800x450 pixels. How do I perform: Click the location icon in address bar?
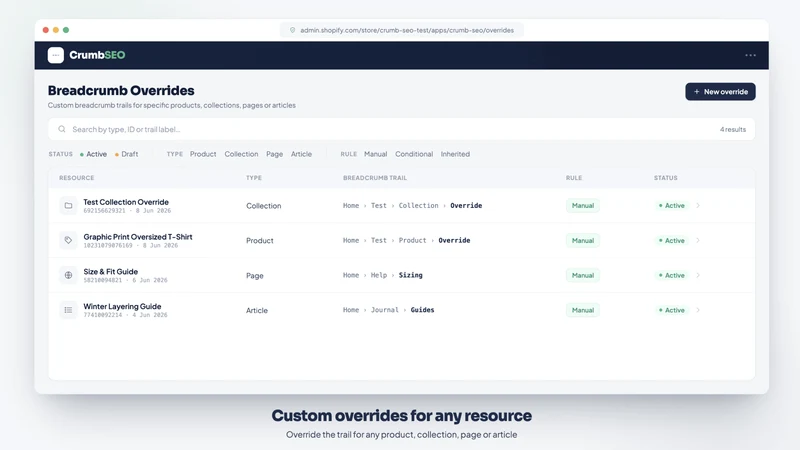pyautogui.click(x=292, y=30)
